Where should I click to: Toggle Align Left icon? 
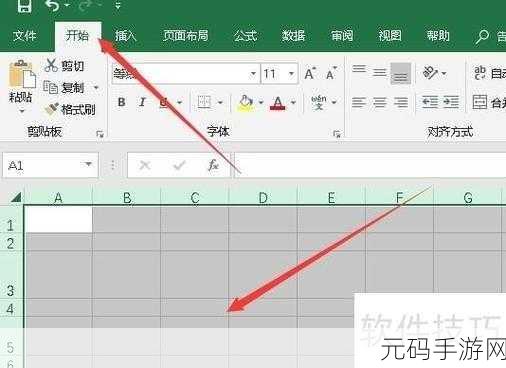[359, 102]
